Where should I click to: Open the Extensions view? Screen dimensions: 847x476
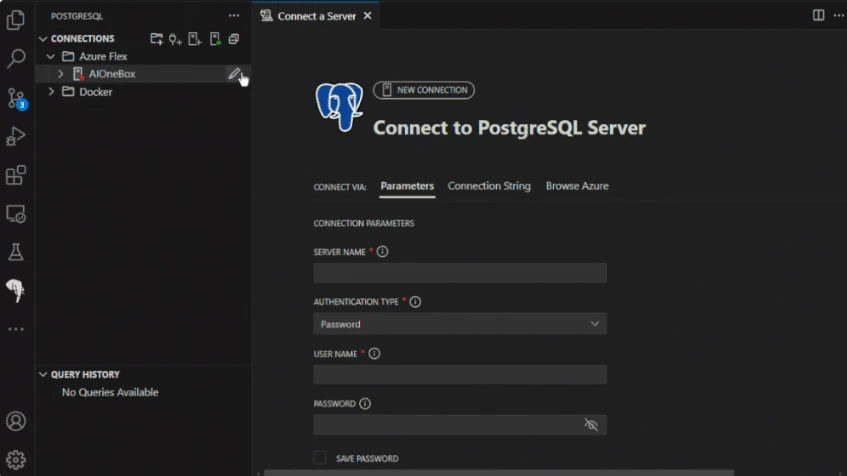coord(16,175)
